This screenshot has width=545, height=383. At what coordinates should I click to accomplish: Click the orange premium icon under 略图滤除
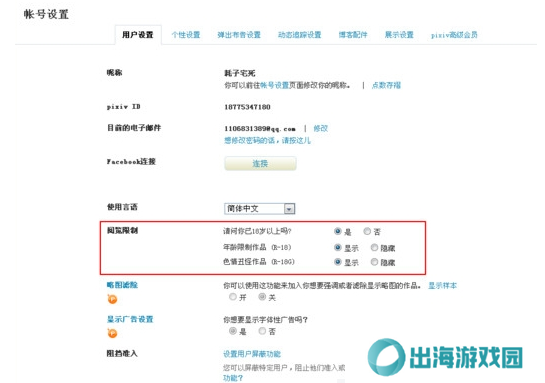point(112,299)
